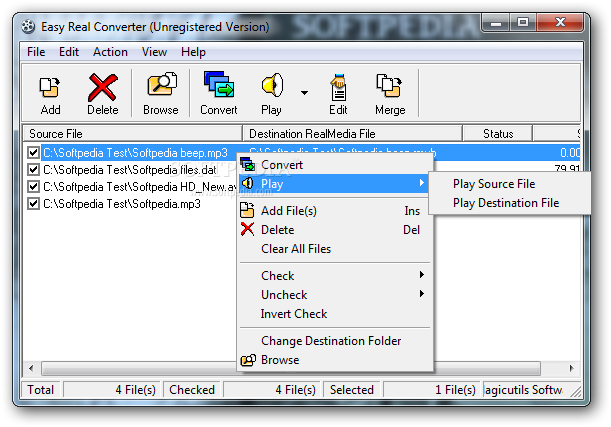611x427 pixels.
Task: Click the red X icon next to Delete menu entry
Action: pos(247,229)
